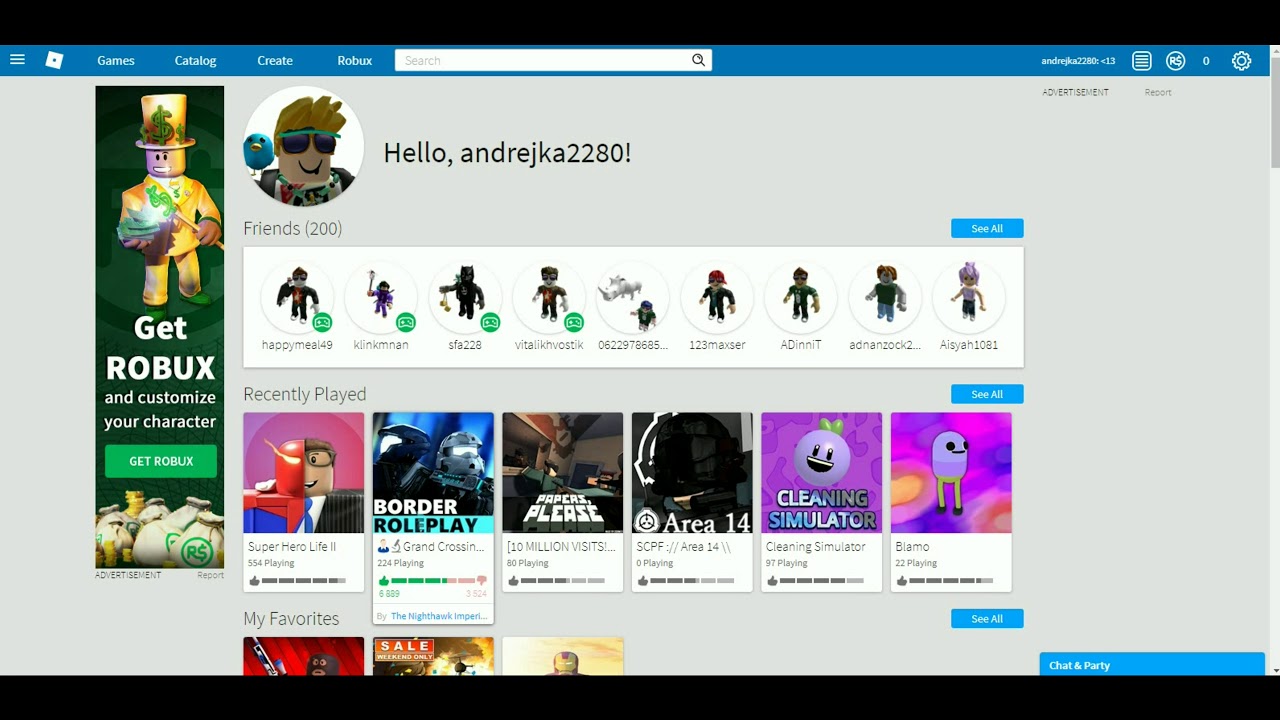Click thumbs-up icon on Grand Crossing game

click(383, 580)
